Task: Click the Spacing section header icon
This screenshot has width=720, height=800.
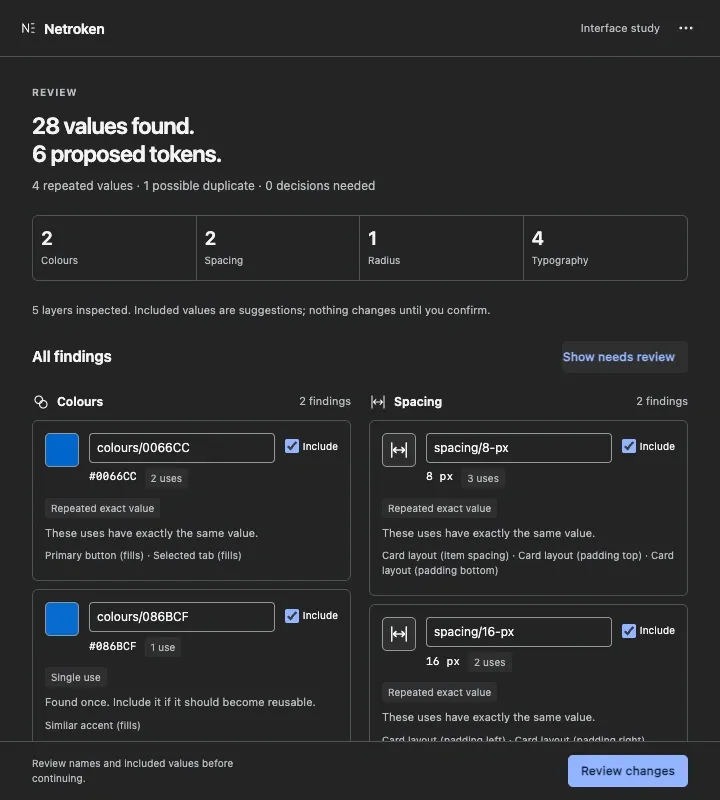Action: tap(378, 402)
